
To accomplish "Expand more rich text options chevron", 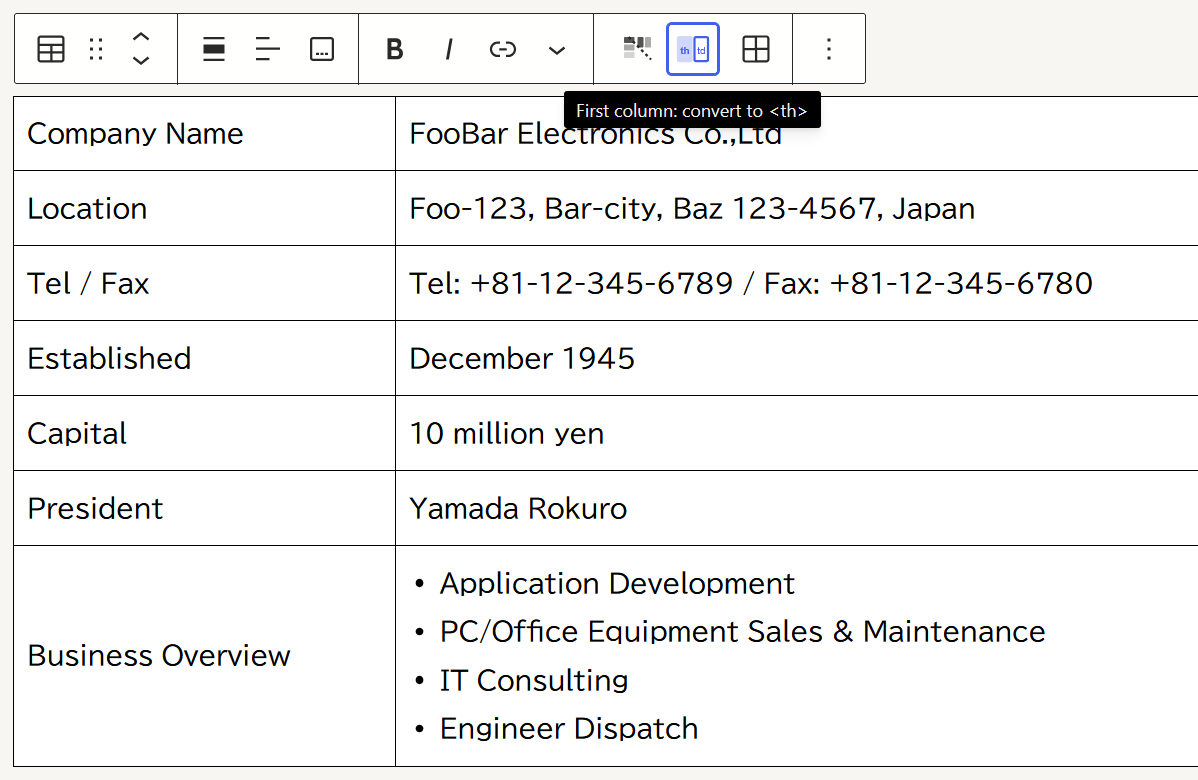I will point(557,50).
